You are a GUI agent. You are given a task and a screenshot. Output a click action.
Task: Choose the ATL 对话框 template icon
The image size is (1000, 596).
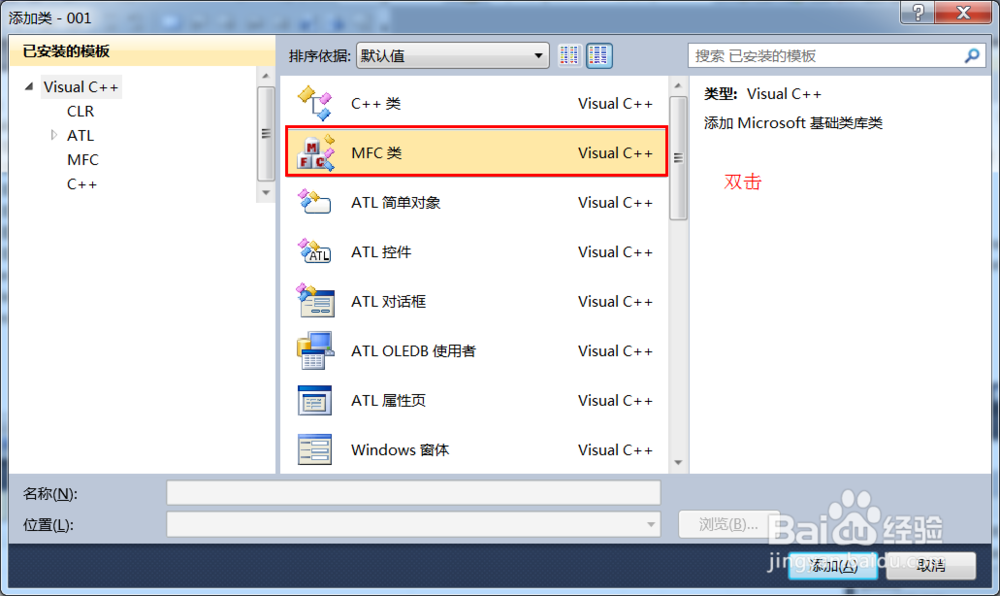315,301
